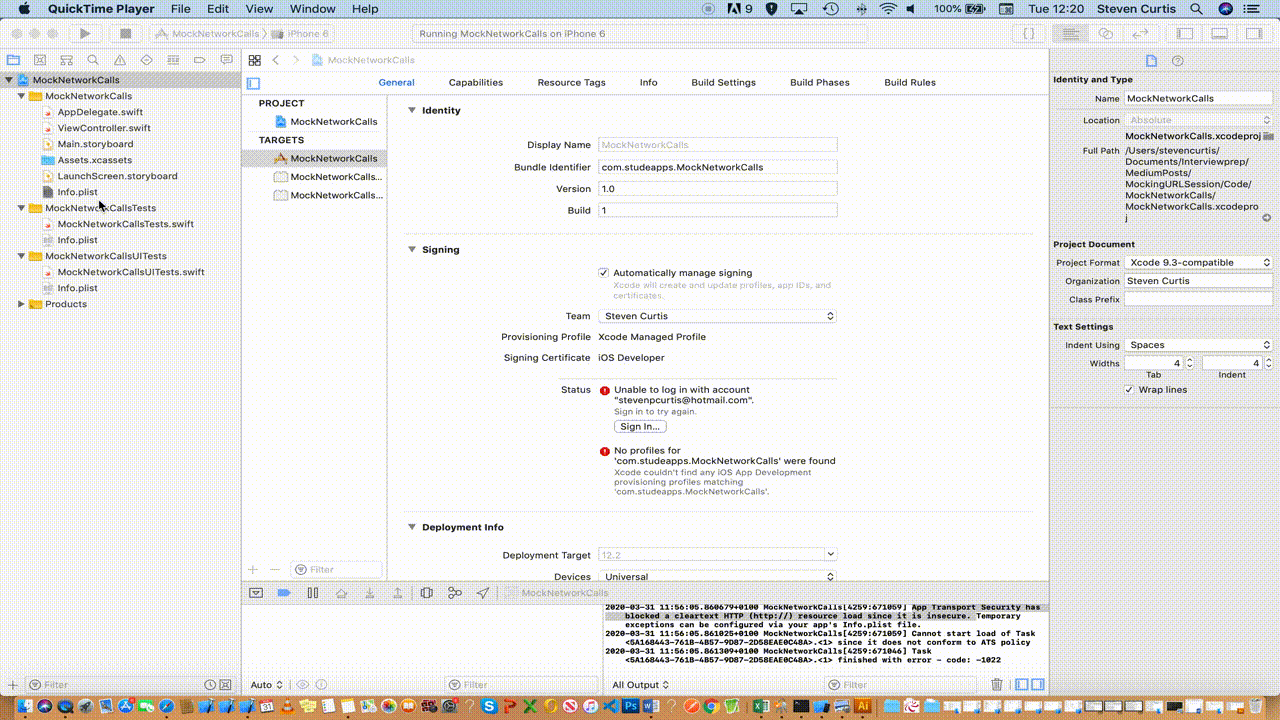Switch to the Version editor
Viewport: 1280px width, 720px height.
[1141, 33]
